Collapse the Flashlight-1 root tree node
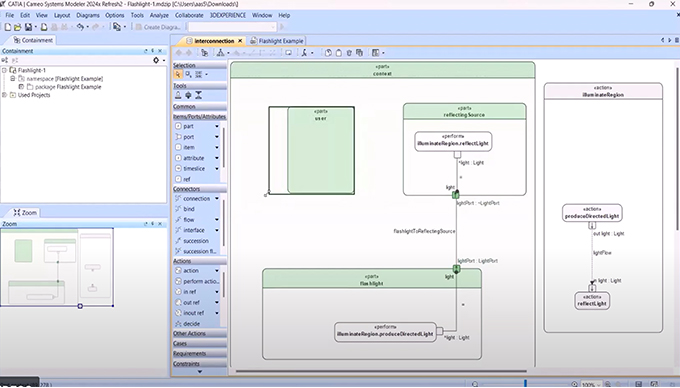This screenshot has width=680, height=388. click(x=4, y=70)
